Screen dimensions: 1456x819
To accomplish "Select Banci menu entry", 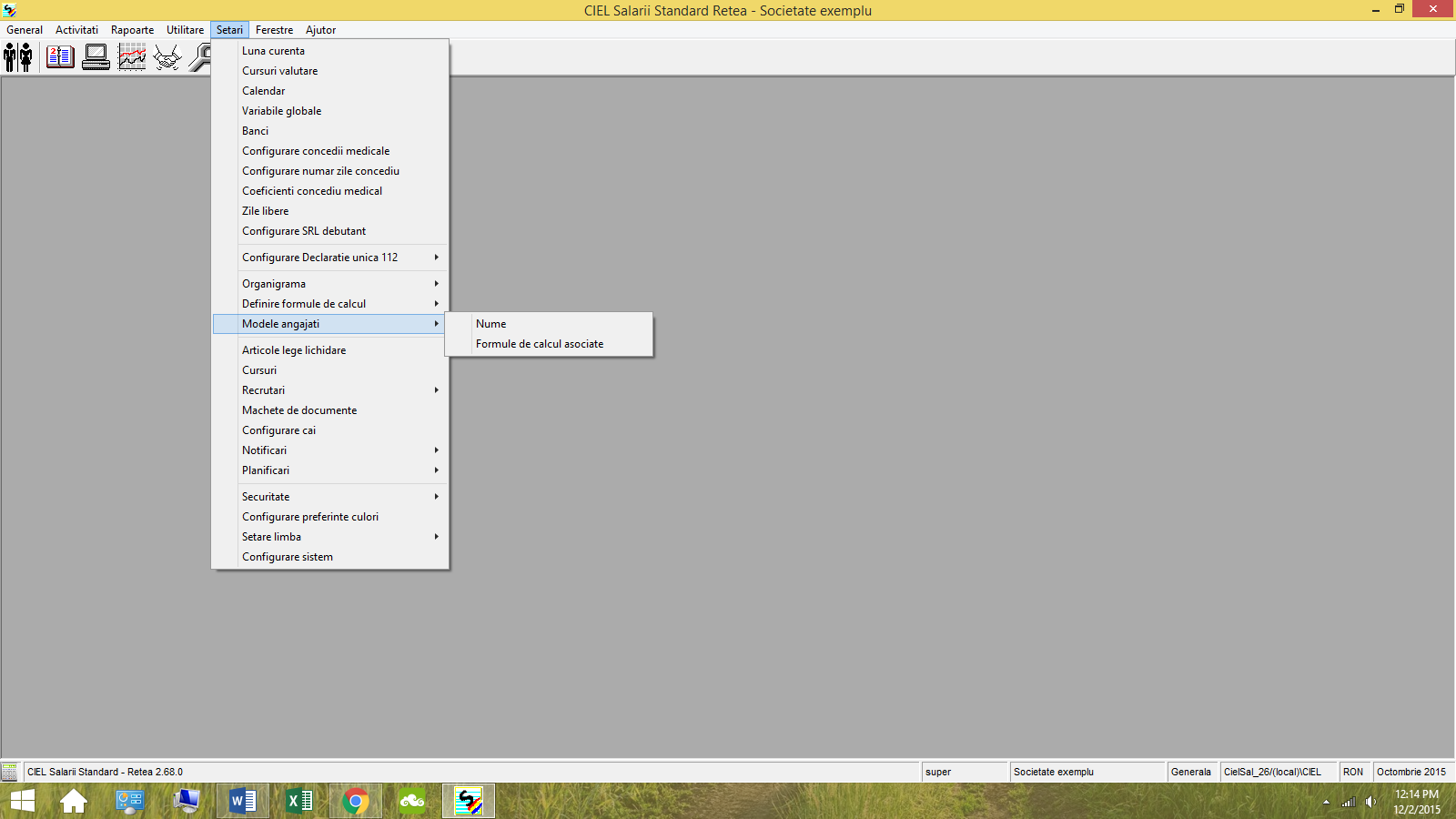I will (330, 131).
